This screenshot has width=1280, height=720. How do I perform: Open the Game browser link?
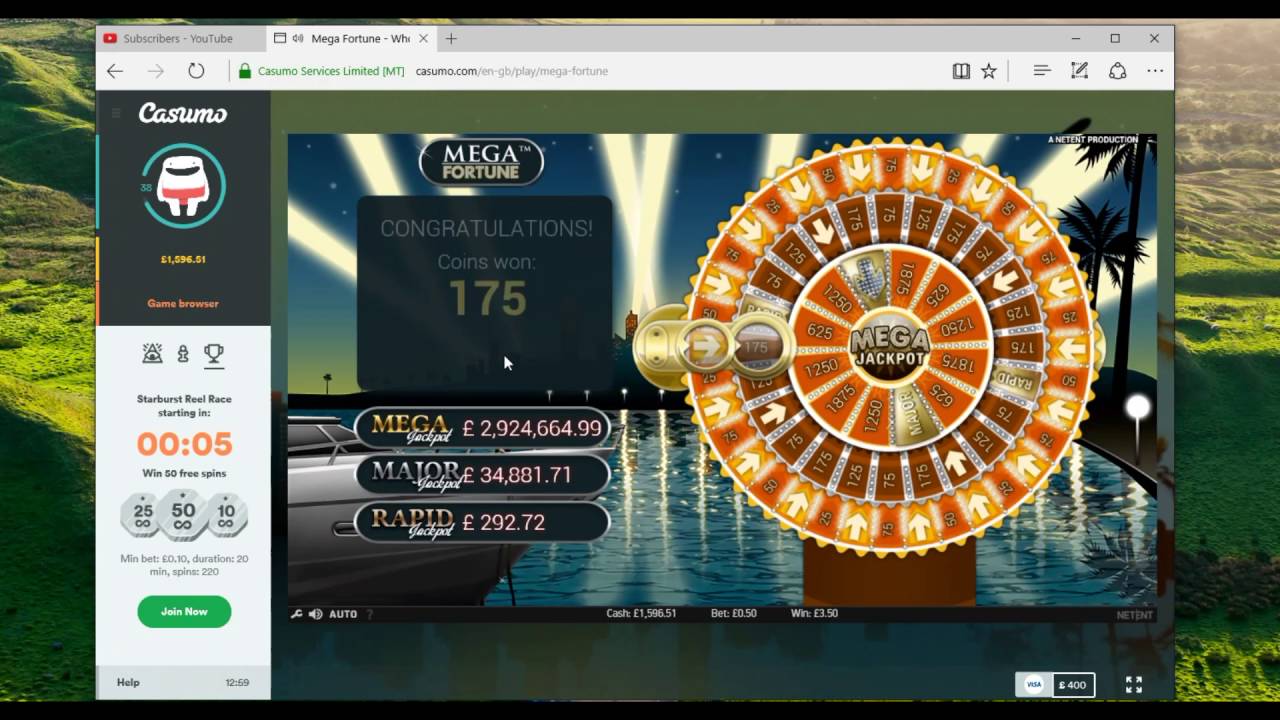tap(183, 304)
